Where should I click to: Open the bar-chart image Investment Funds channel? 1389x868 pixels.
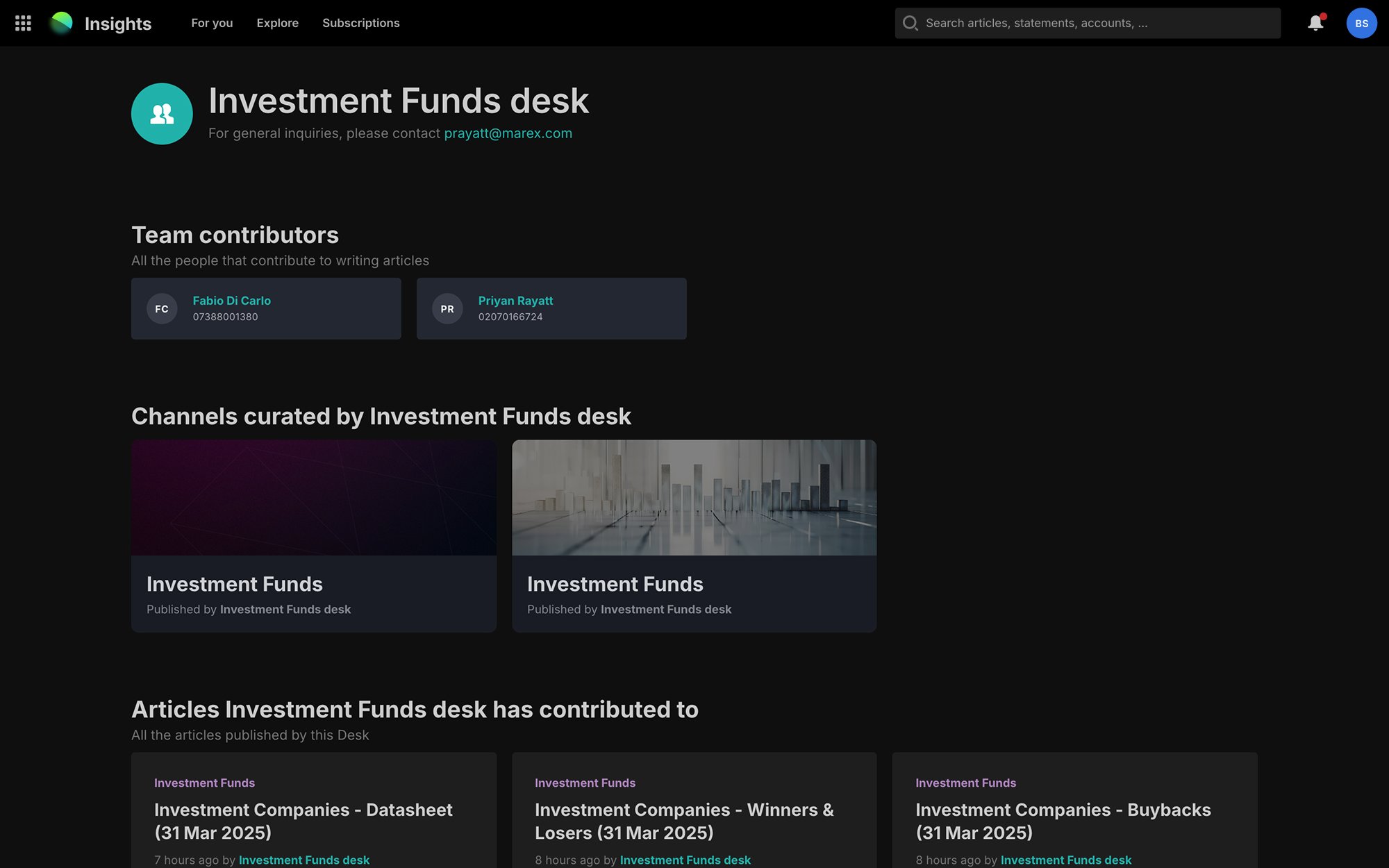click(694, 535)
